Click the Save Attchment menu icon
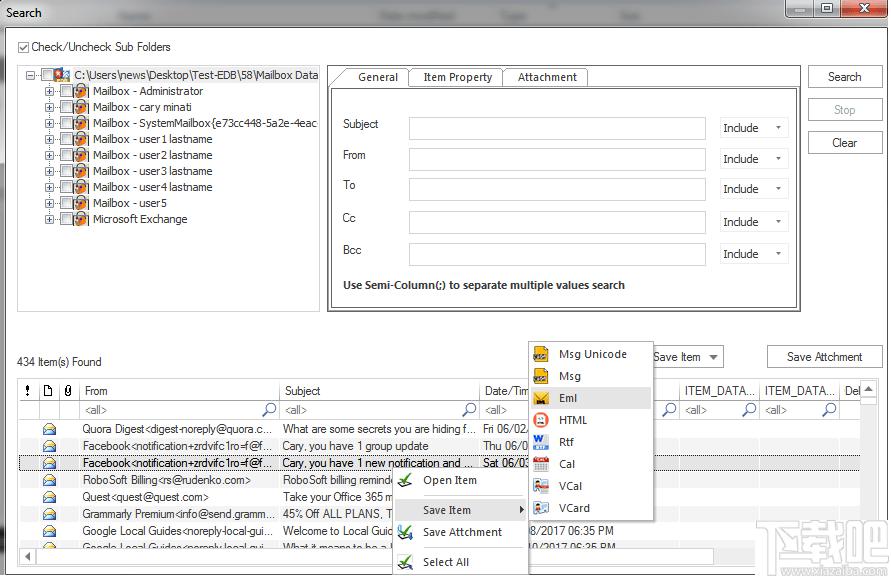Image resolution: width=891 pixels, height=576 pixels. (405, 532)
